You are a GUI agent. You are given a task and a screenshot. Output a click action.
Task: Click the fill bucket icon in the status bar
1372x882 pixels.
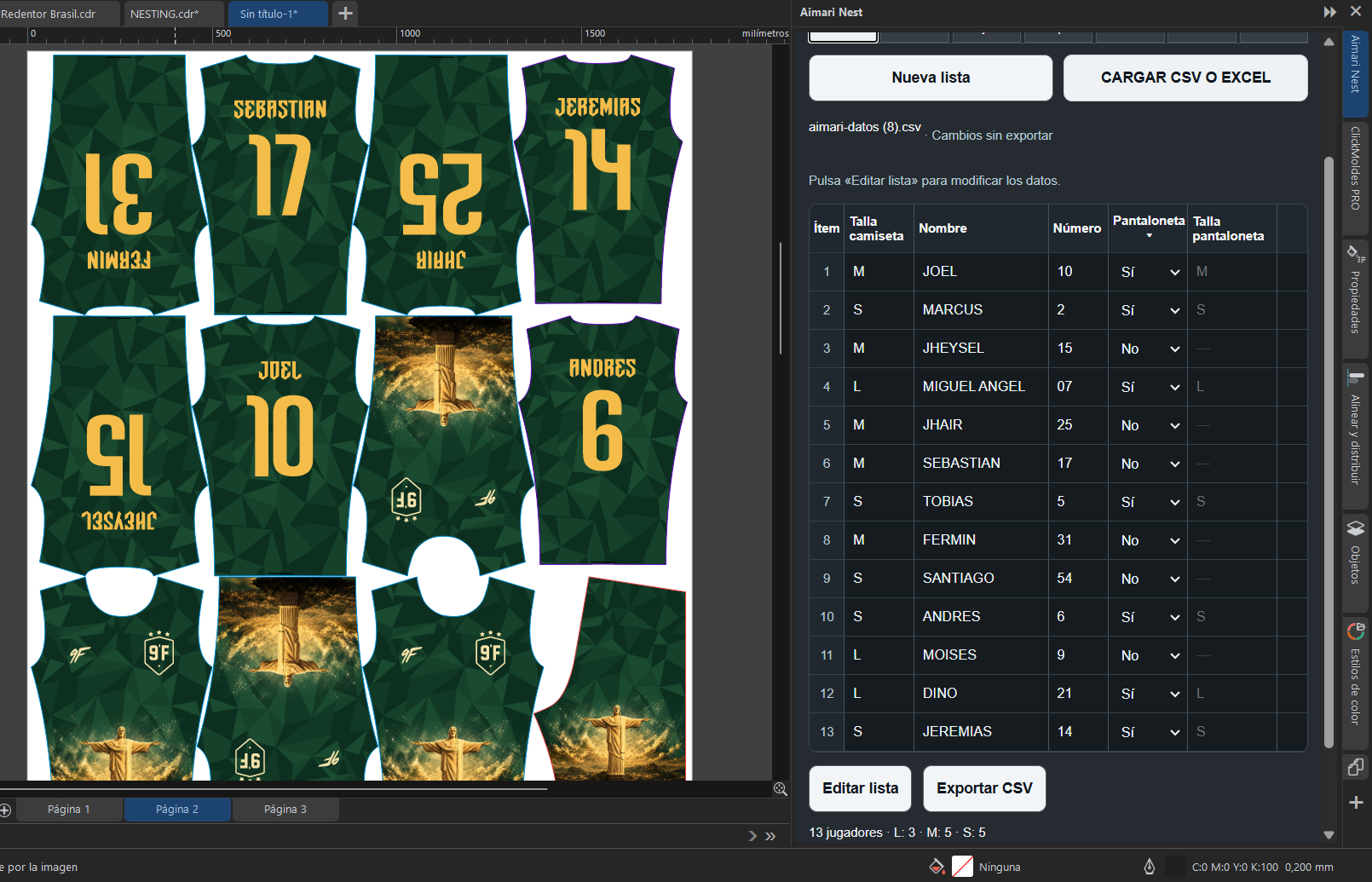pos(937,867)
